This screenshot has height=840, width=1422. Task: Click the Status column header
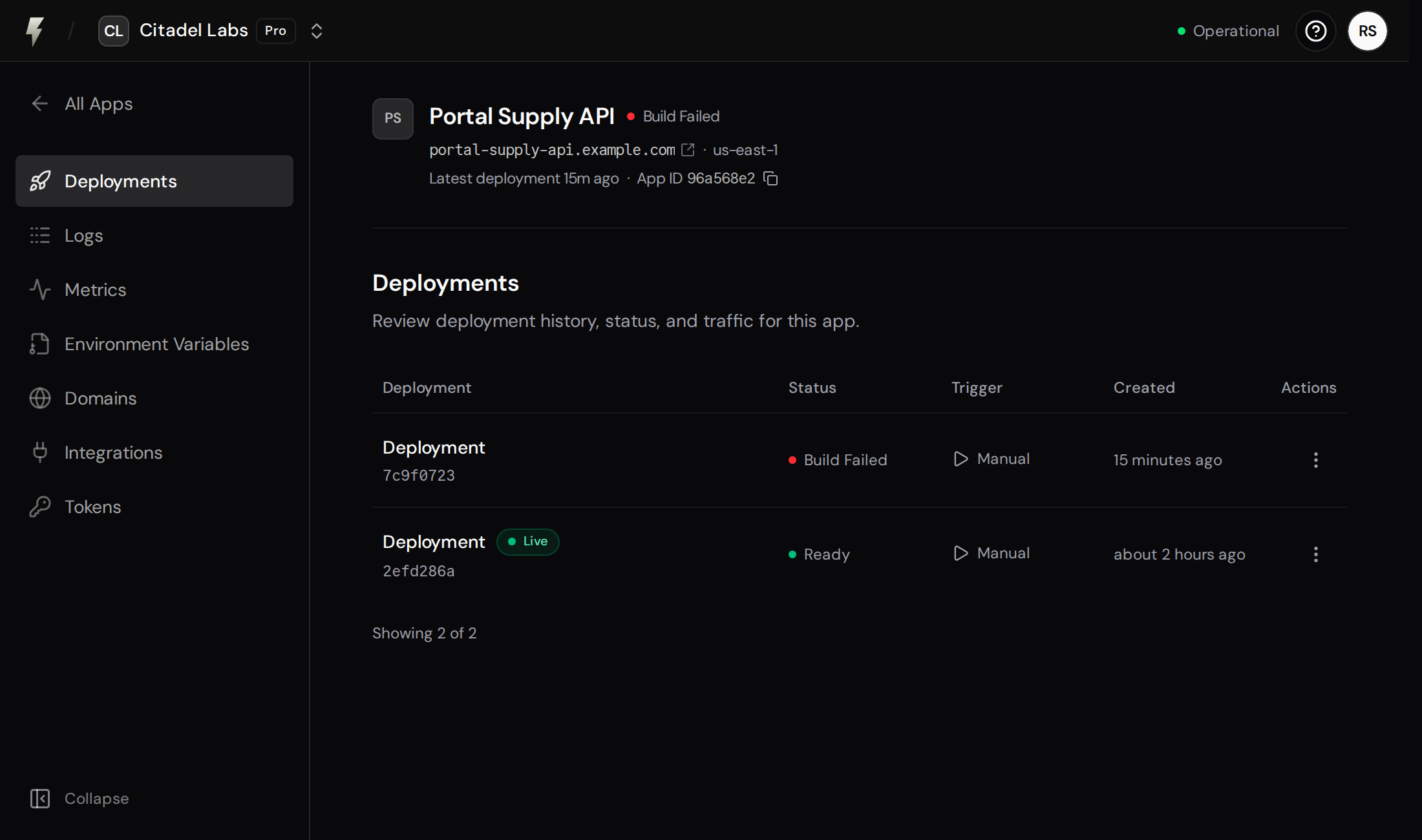812,388
